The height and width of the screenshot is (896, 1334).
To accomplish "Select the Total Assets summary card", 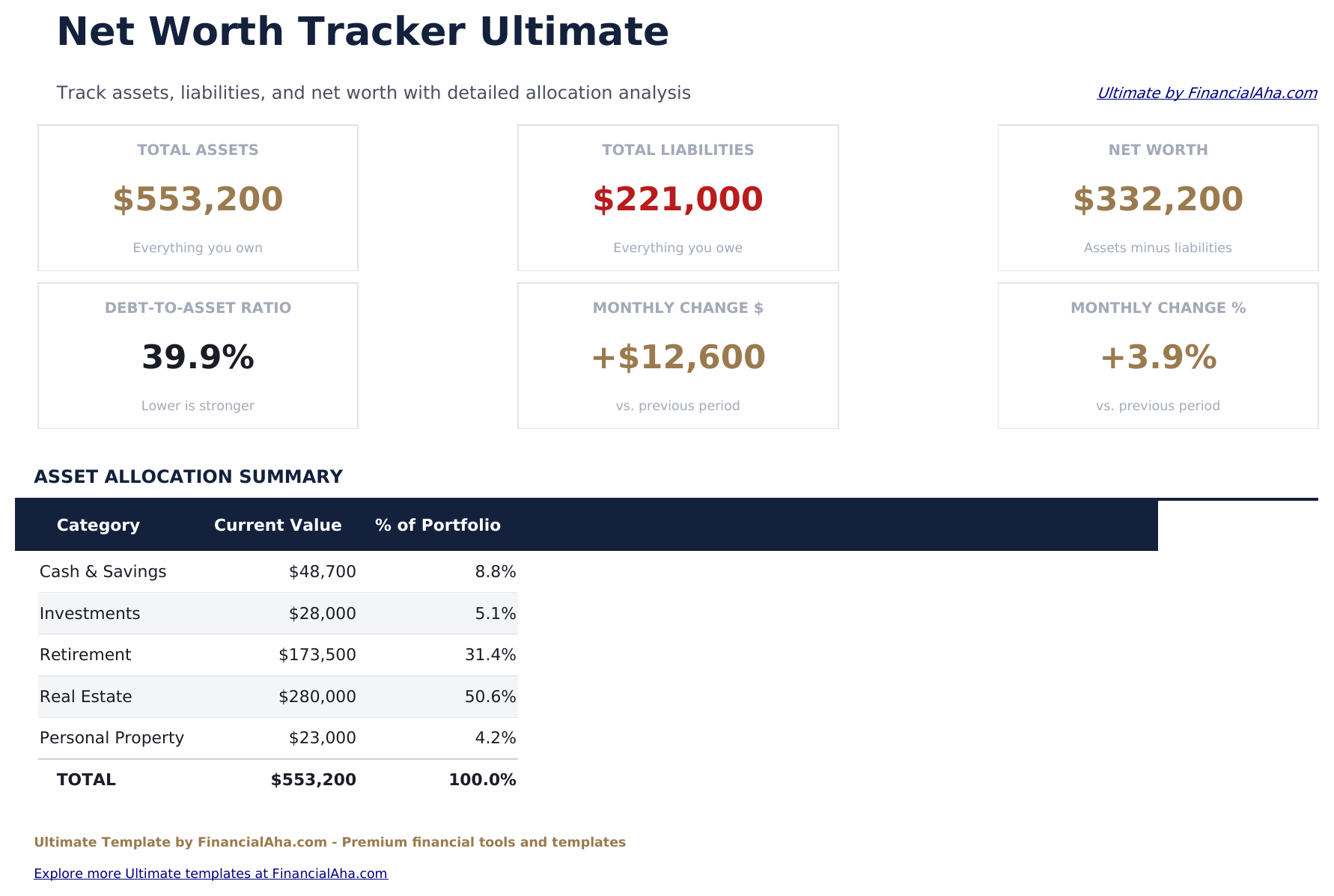I will click(x=197, y=198).
